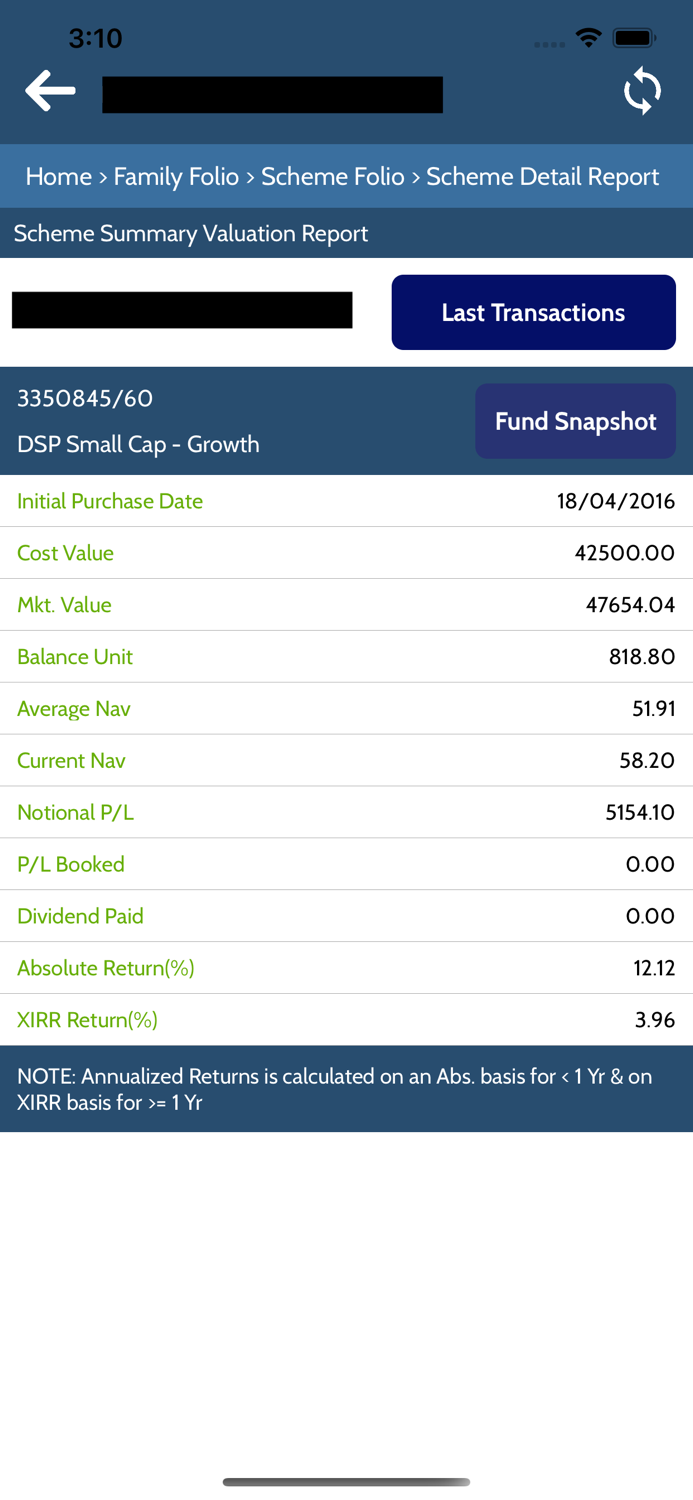This screenshot has height=1500, width=693.
Task: Tap the home indicator bar
Action: pos(346,1482)
